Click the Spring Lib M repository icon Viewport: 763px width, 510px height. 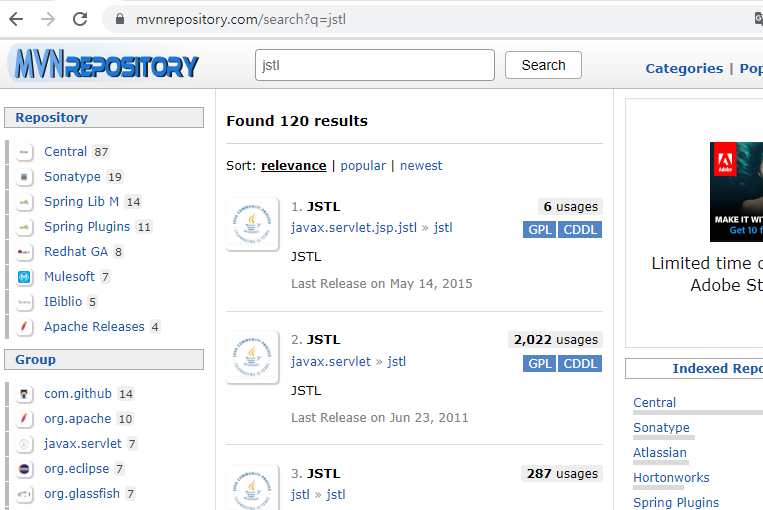tap(24, 201)
